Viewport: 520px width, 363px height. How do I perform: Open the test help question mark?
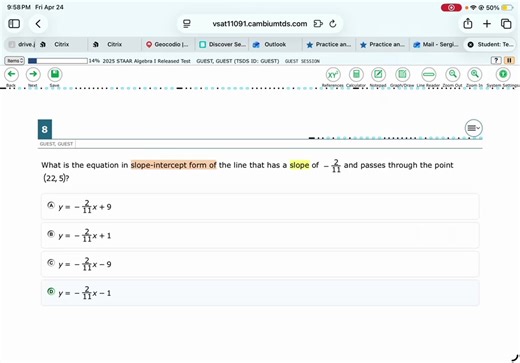[496, 60]
